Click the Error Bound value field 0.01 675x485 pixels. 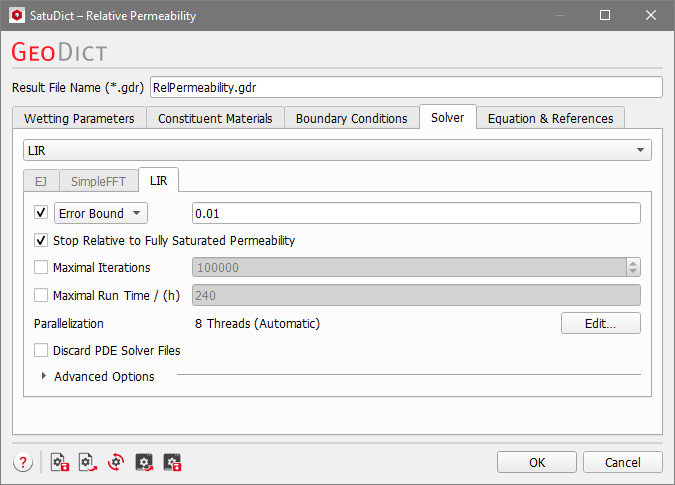pyautogui.click(x=416, y=213)
